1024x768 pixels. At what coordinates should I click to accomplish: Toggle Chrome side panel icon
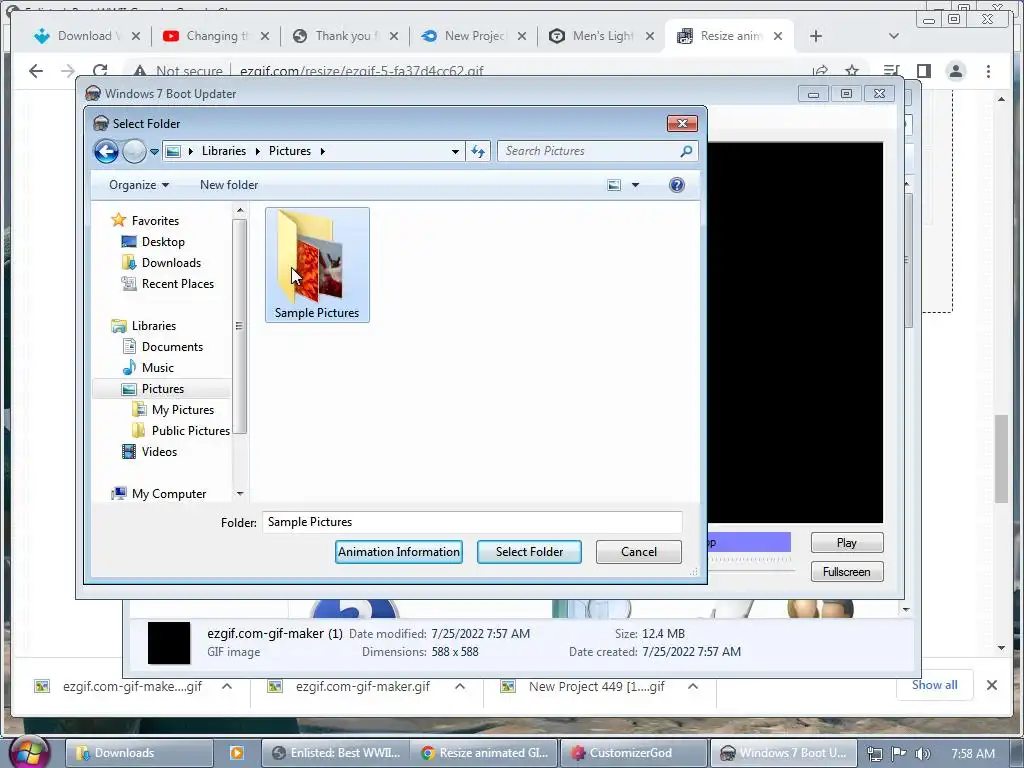(x=923, y=71)
